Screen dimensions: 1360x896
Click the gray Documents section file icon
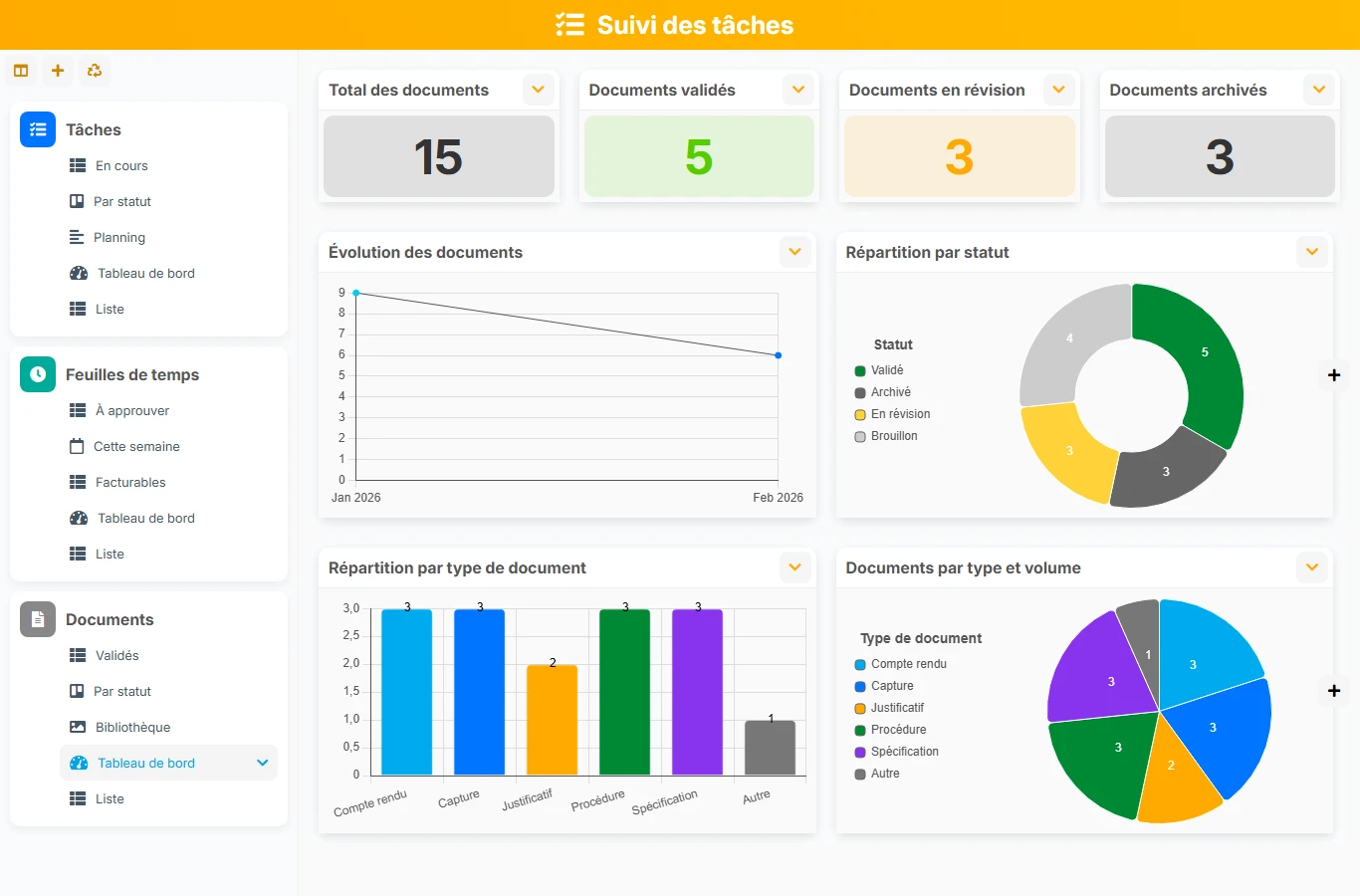click(x=38, y=619)
